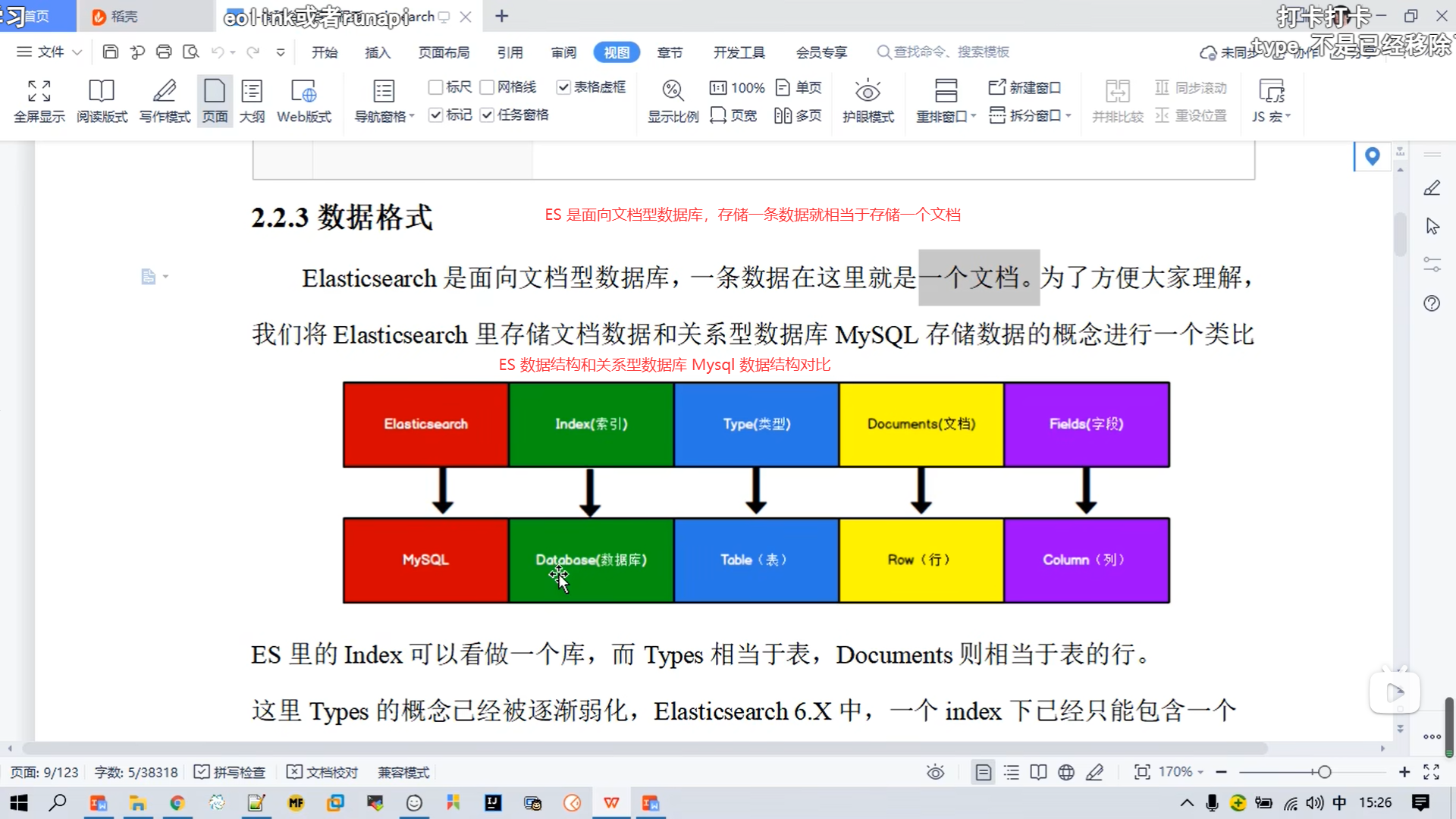Select the 大纲 outline view icon
Image resolution: width=1456 pixels, height=819 pixels.
252,92
